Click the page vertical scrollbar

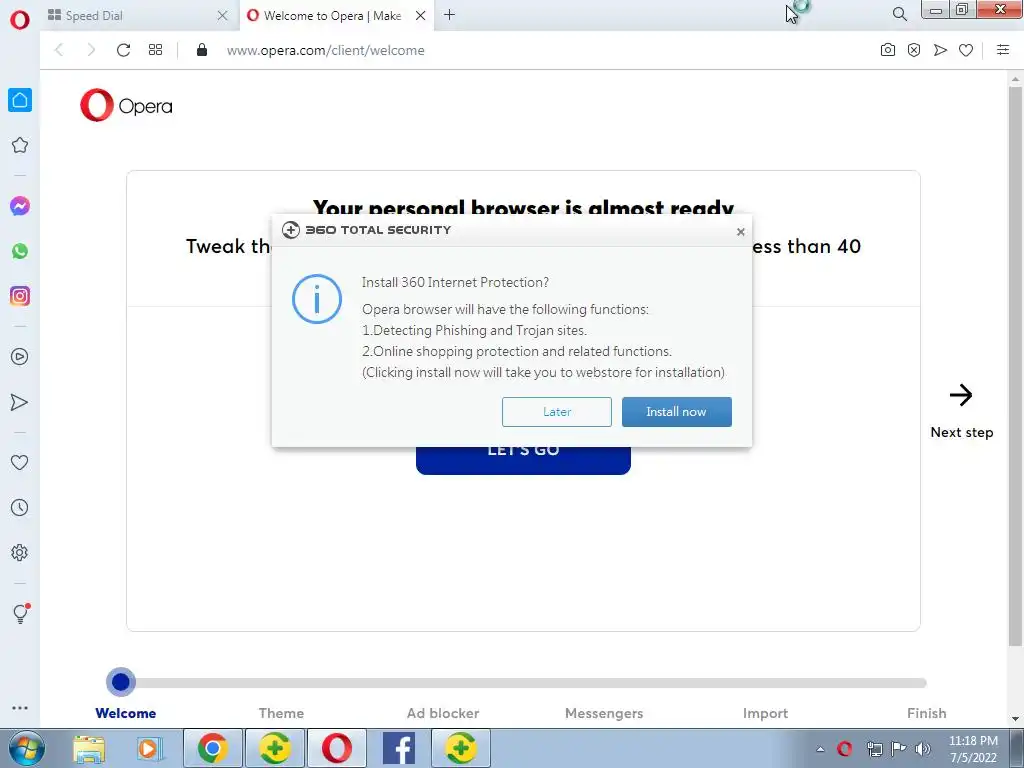point(1015,366)
